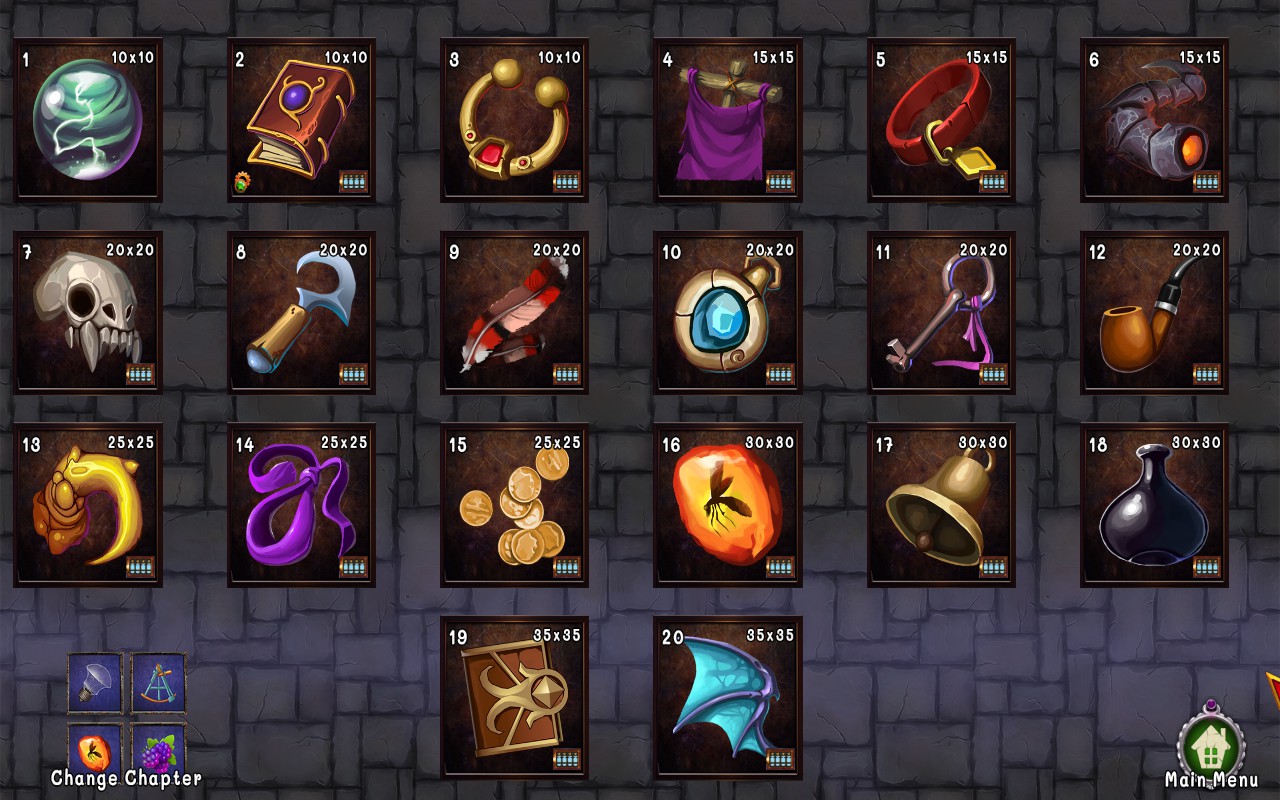Select the grapes chapter icon
This screenshot has width=1280, height=800.
159,748
